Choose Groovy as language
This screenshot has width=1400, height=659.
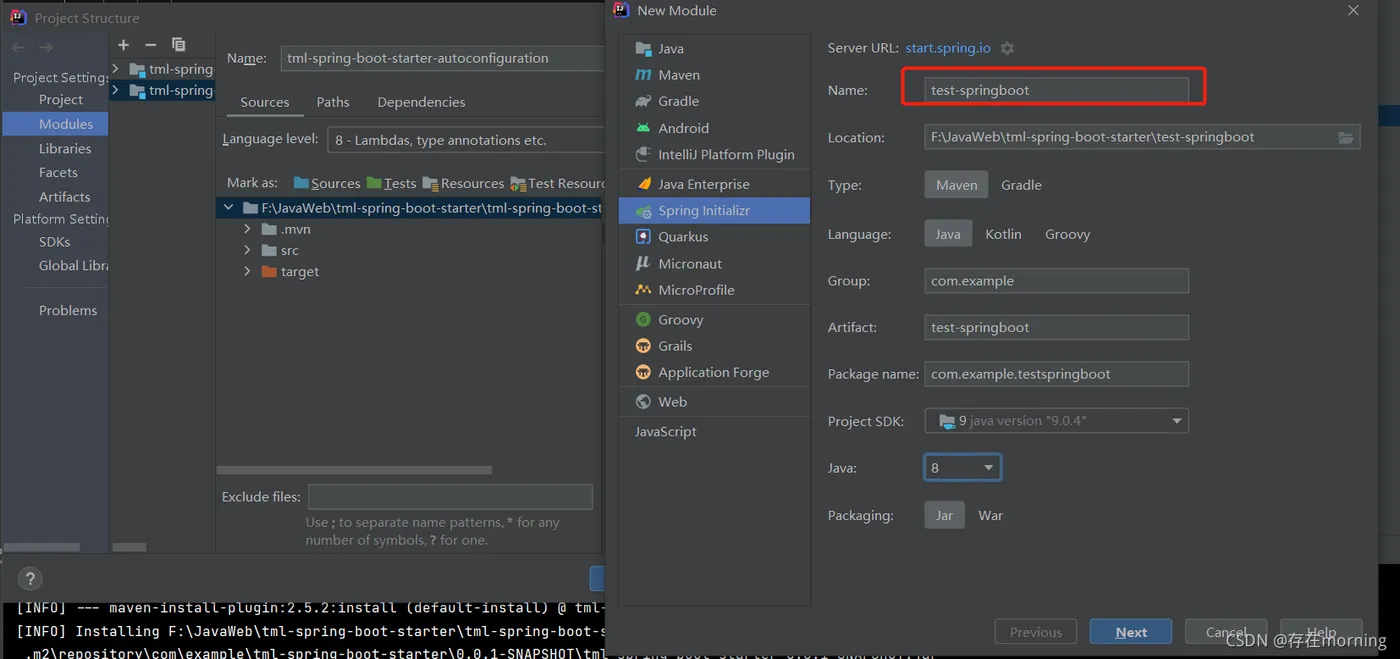coord(1067,234)
